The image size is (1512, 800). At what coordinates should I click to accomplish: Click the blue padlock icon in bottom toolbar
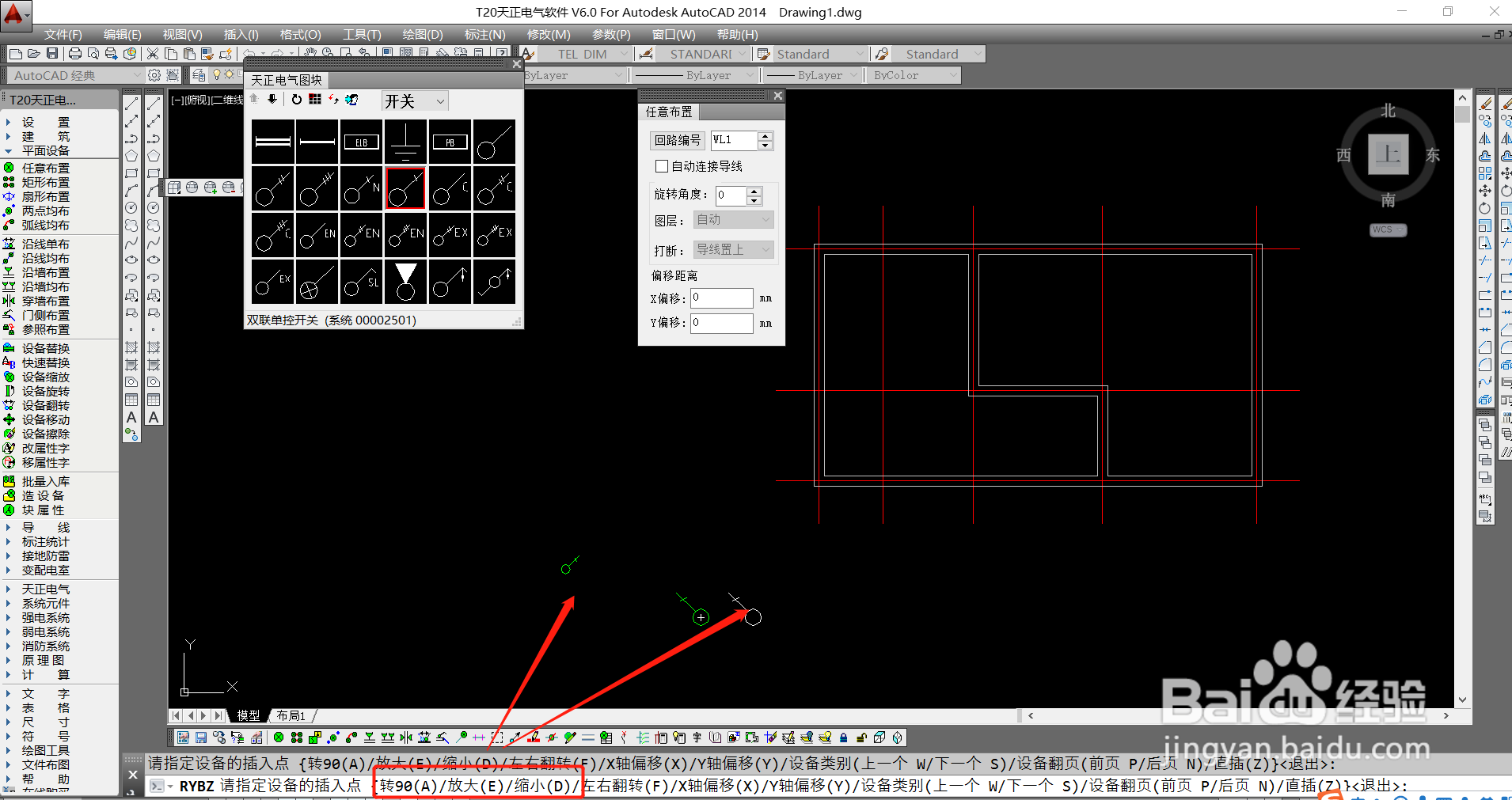pos(844,737)
